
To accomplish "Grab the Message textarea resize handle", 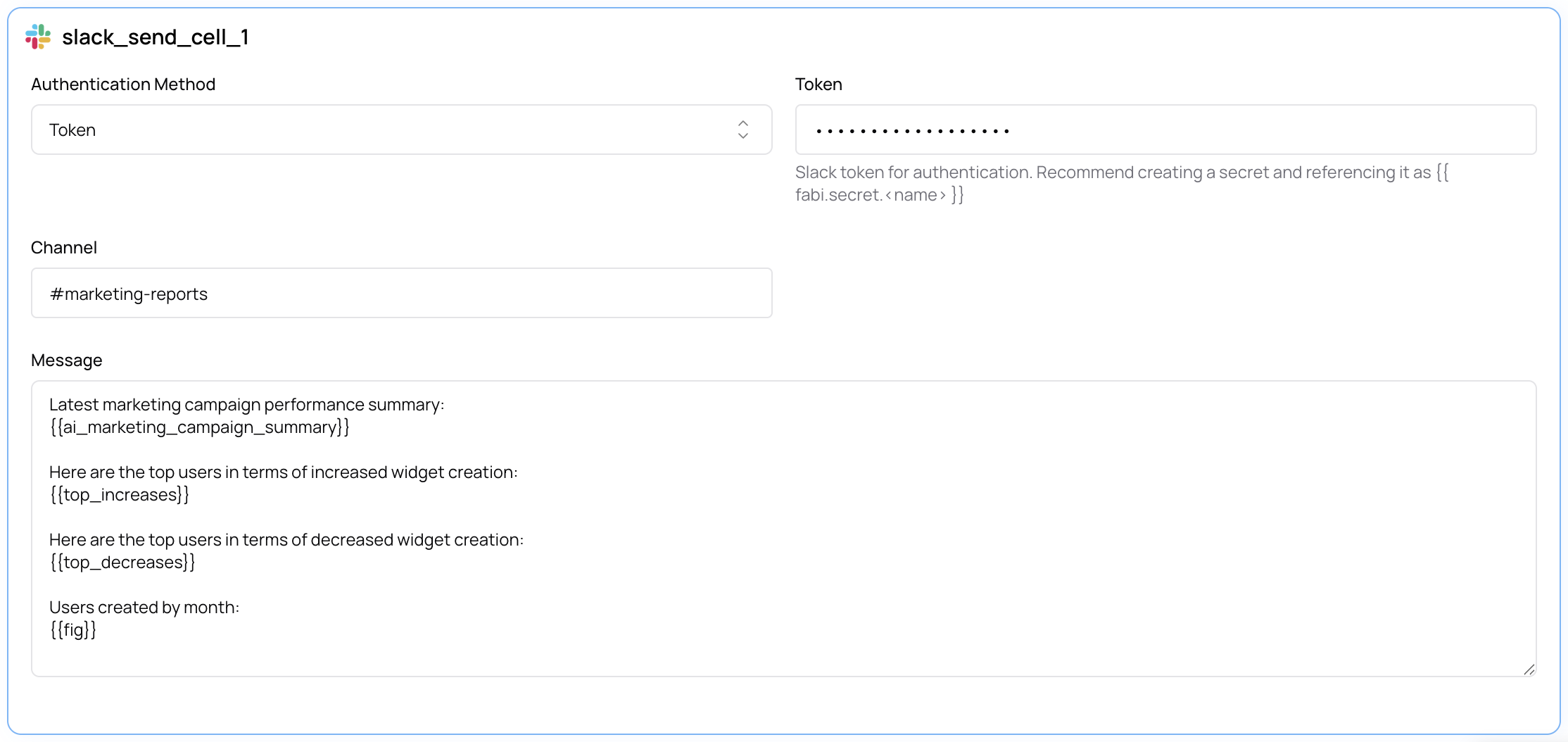I will pyautogui.click(x=1529, y=669).
